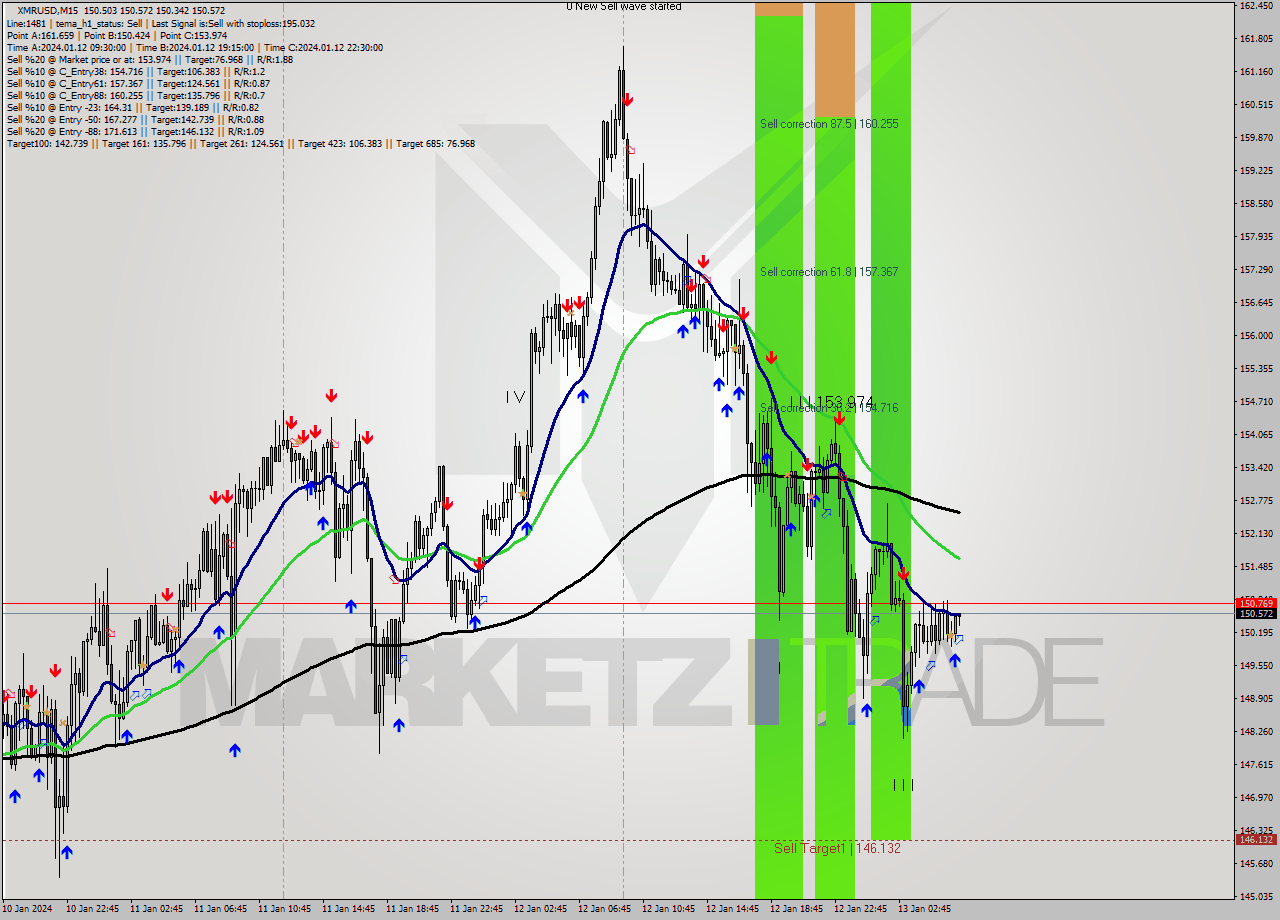The width and height of the screenshot is (1280, 920).
Task: Click the 'Time A:2024.01.12 09:30:00' line
Action: [194, 47]
